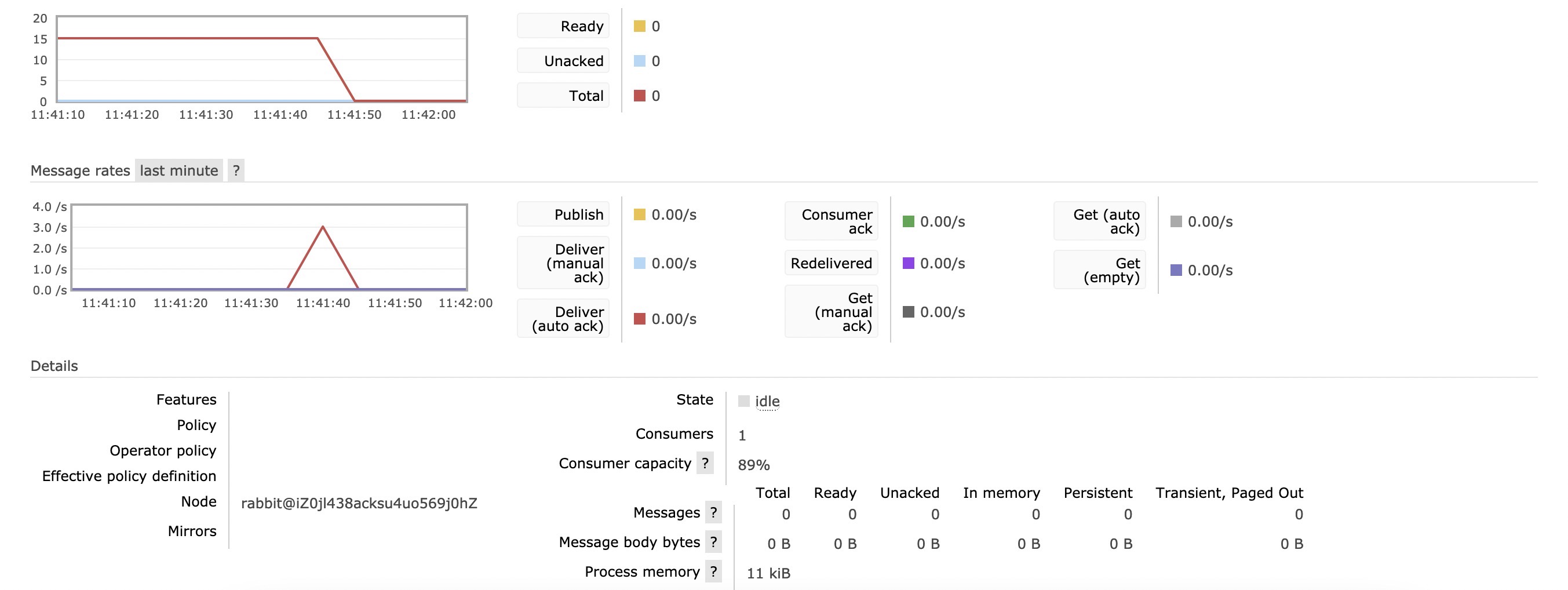This screenshot has width=1568, height=590.
Task: Toggle the Deliver (manual ack) series
Action: pos(563,263)
